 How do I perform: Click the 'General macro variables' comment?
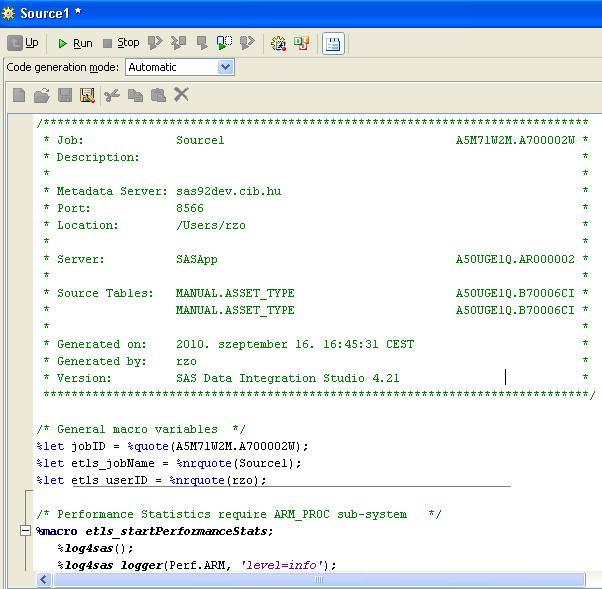[x=141, y=429]
